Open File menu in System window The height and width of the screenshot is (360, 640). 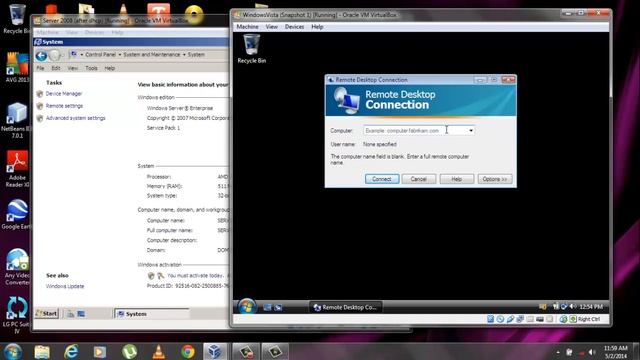[x=40, y=68]
